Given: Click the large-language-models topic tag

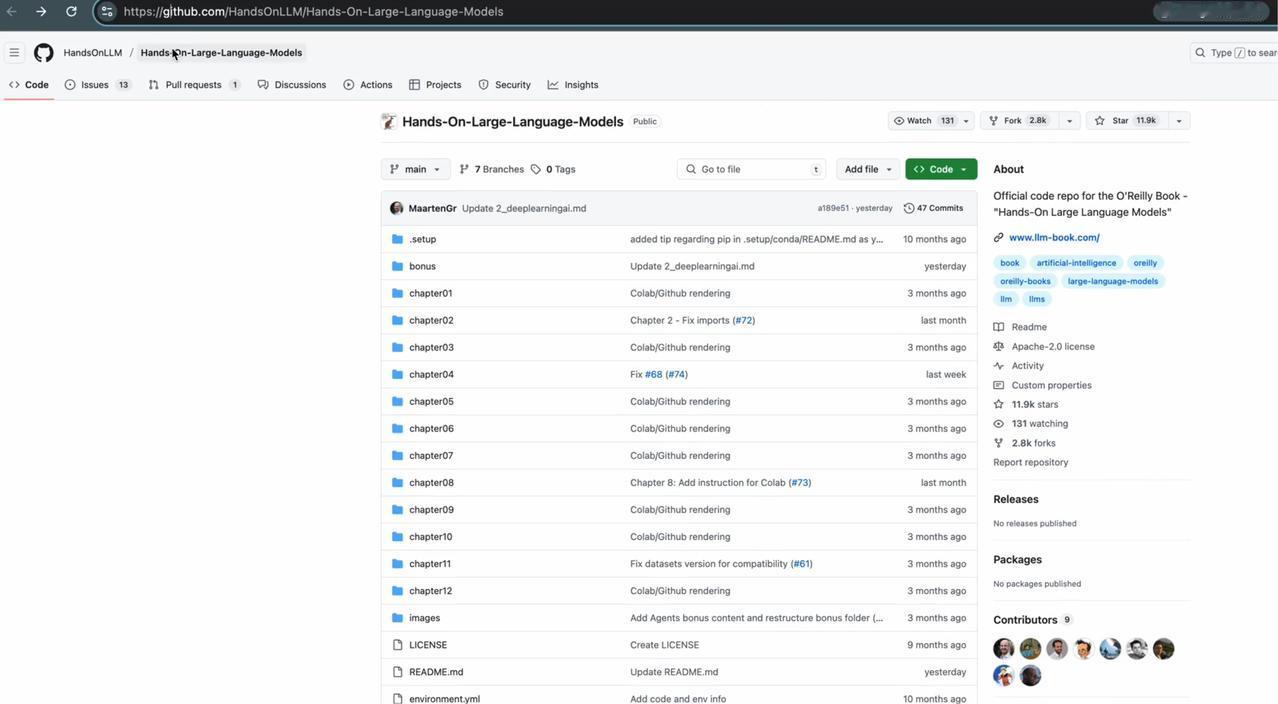Looking at the screenshot, I should [1113, 281].
